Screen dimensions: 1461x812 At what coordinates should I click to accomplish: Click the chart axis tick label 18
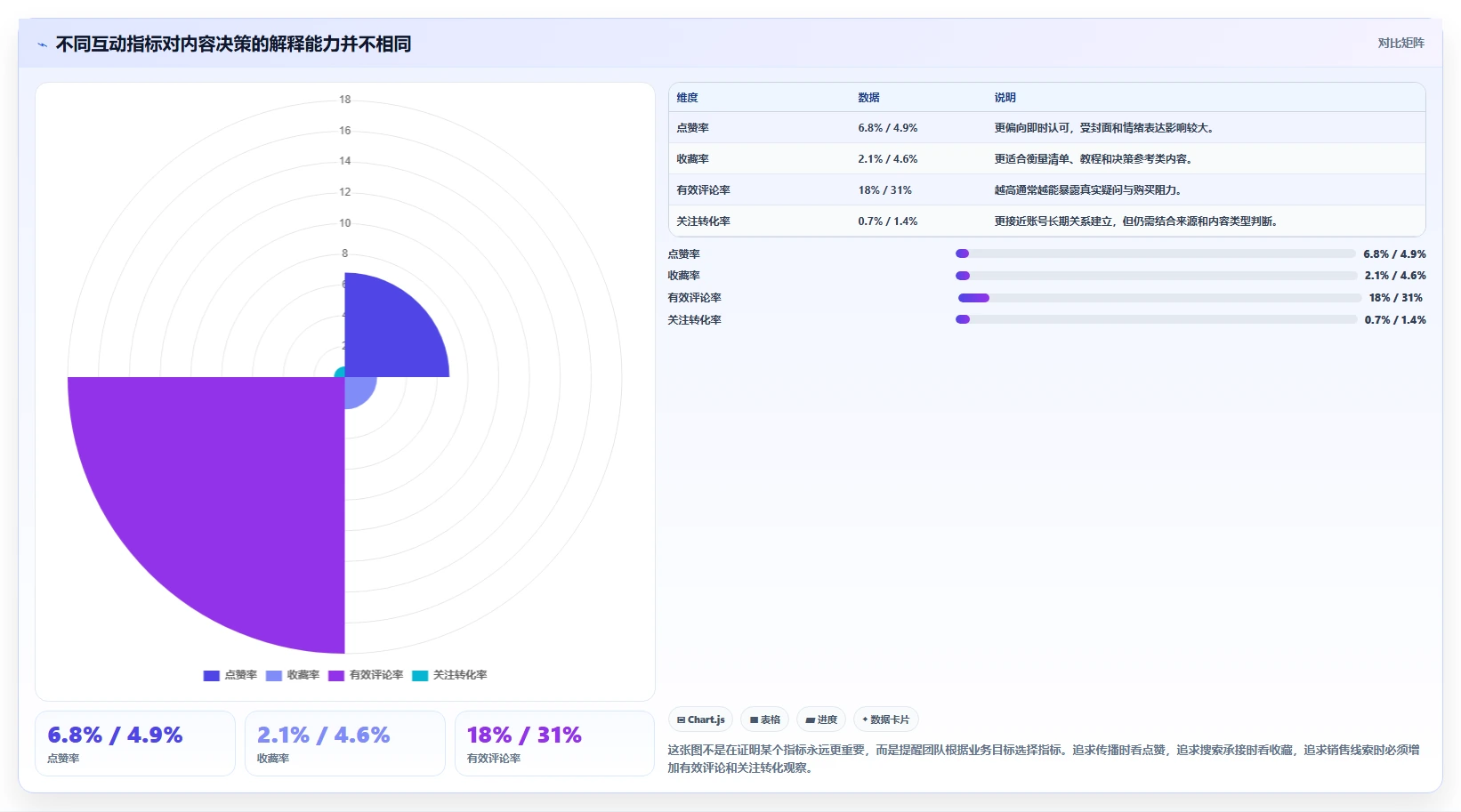[344, 100]
